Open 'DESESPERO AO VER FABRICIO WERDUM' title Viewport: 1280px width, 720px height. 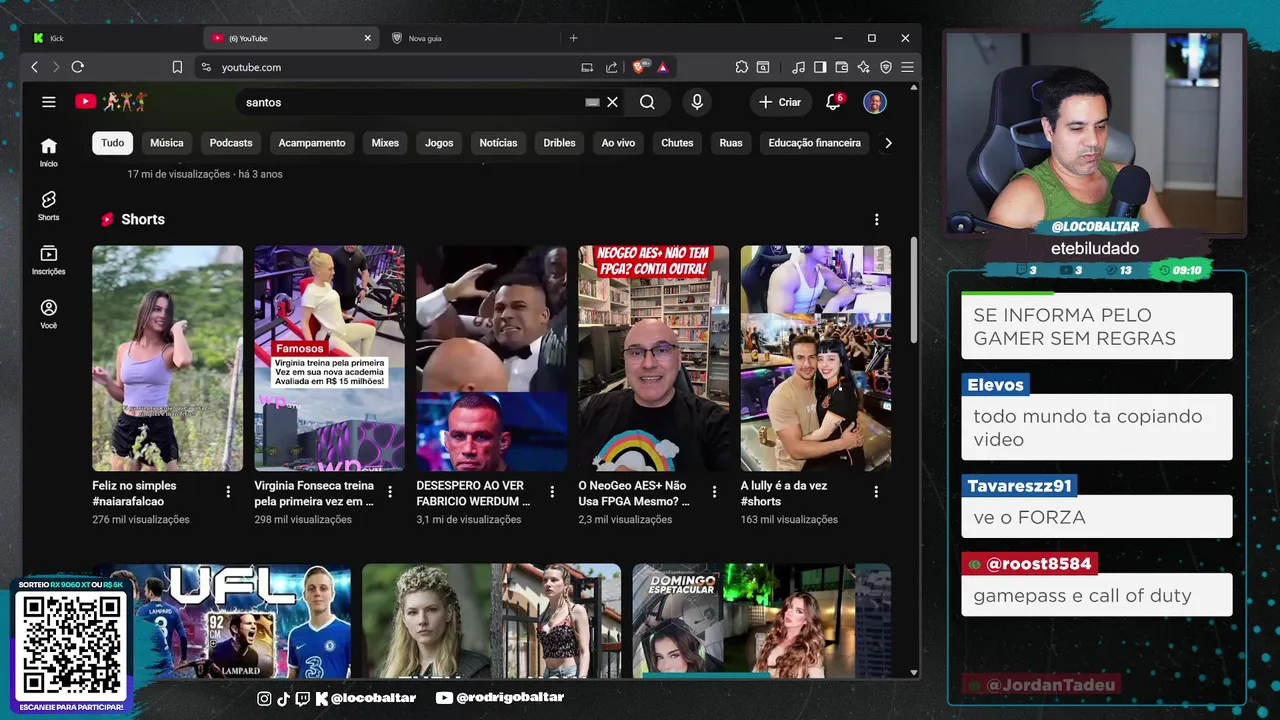(x=474, y=493)
